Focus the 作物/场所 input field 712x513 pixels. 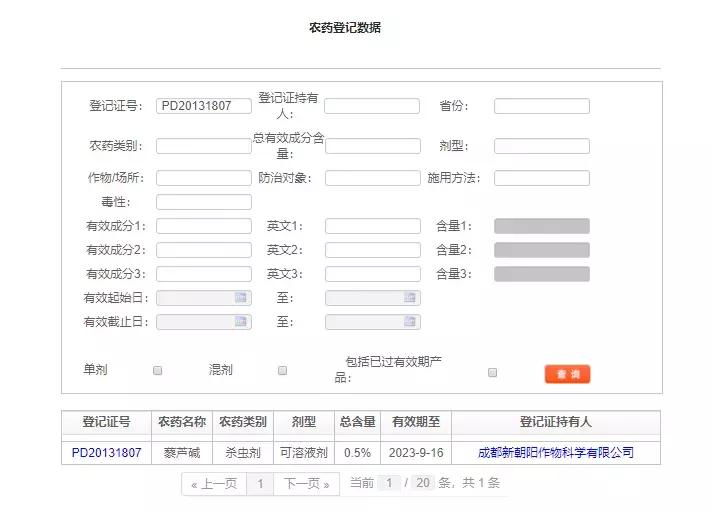(204, 178)
